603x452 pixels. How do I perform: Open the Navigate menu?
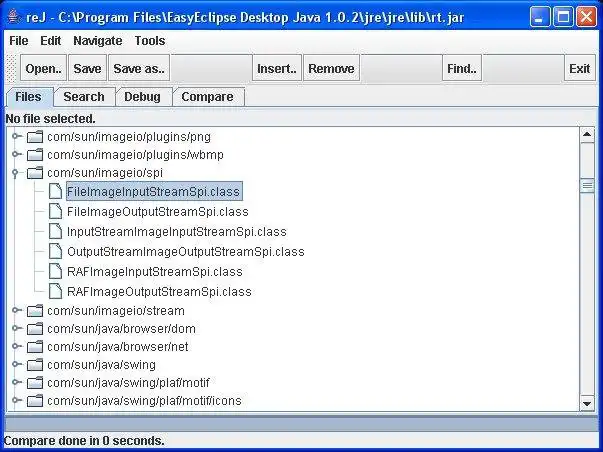tap(98, 41)
